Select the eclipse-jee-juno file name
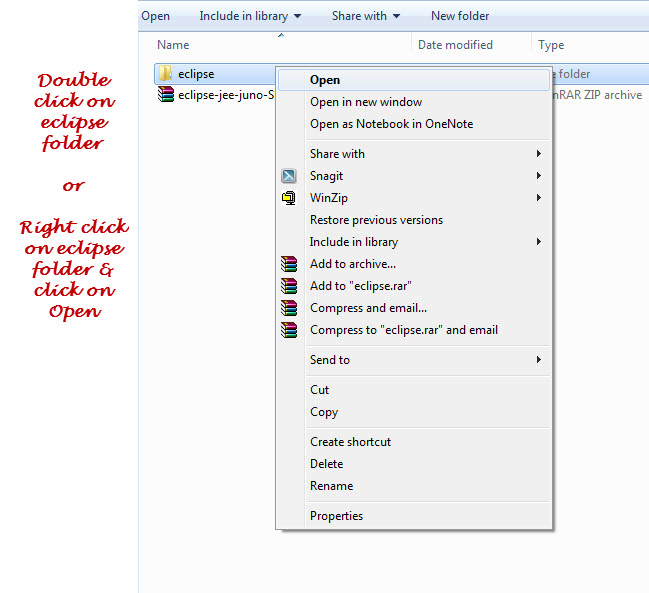This screenshot has height=593, width=649. [x=226, y=95]
